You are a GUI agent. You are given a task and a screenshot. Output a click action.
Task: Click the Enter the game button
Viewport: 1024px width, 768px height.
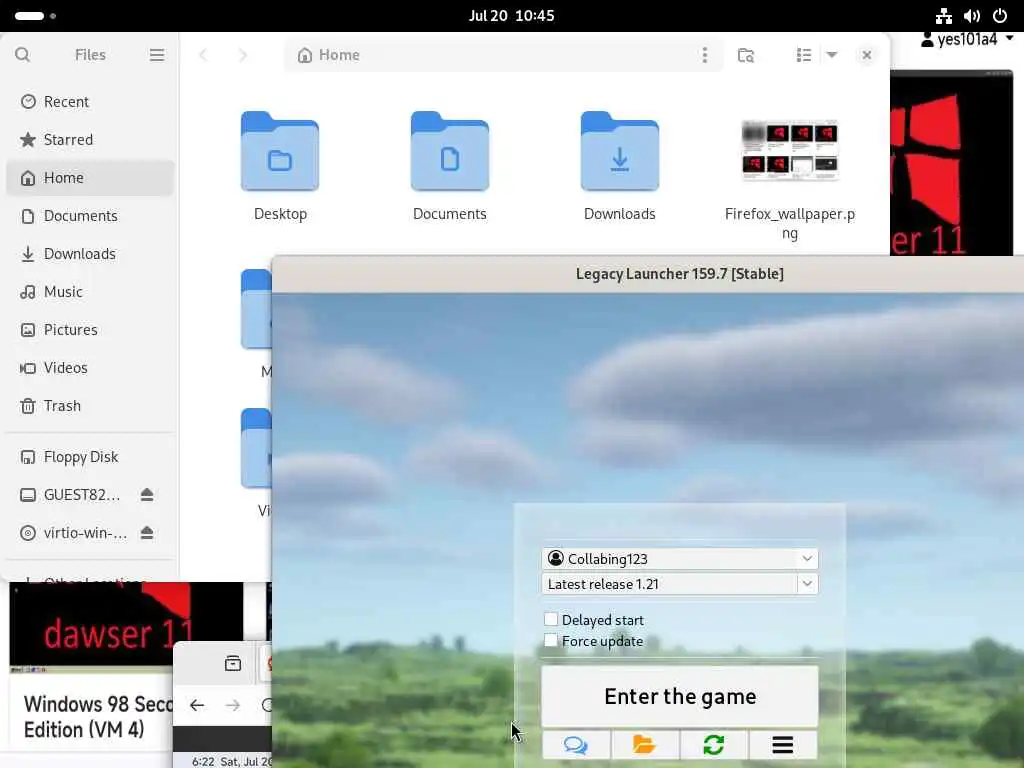tap(679, 696)
